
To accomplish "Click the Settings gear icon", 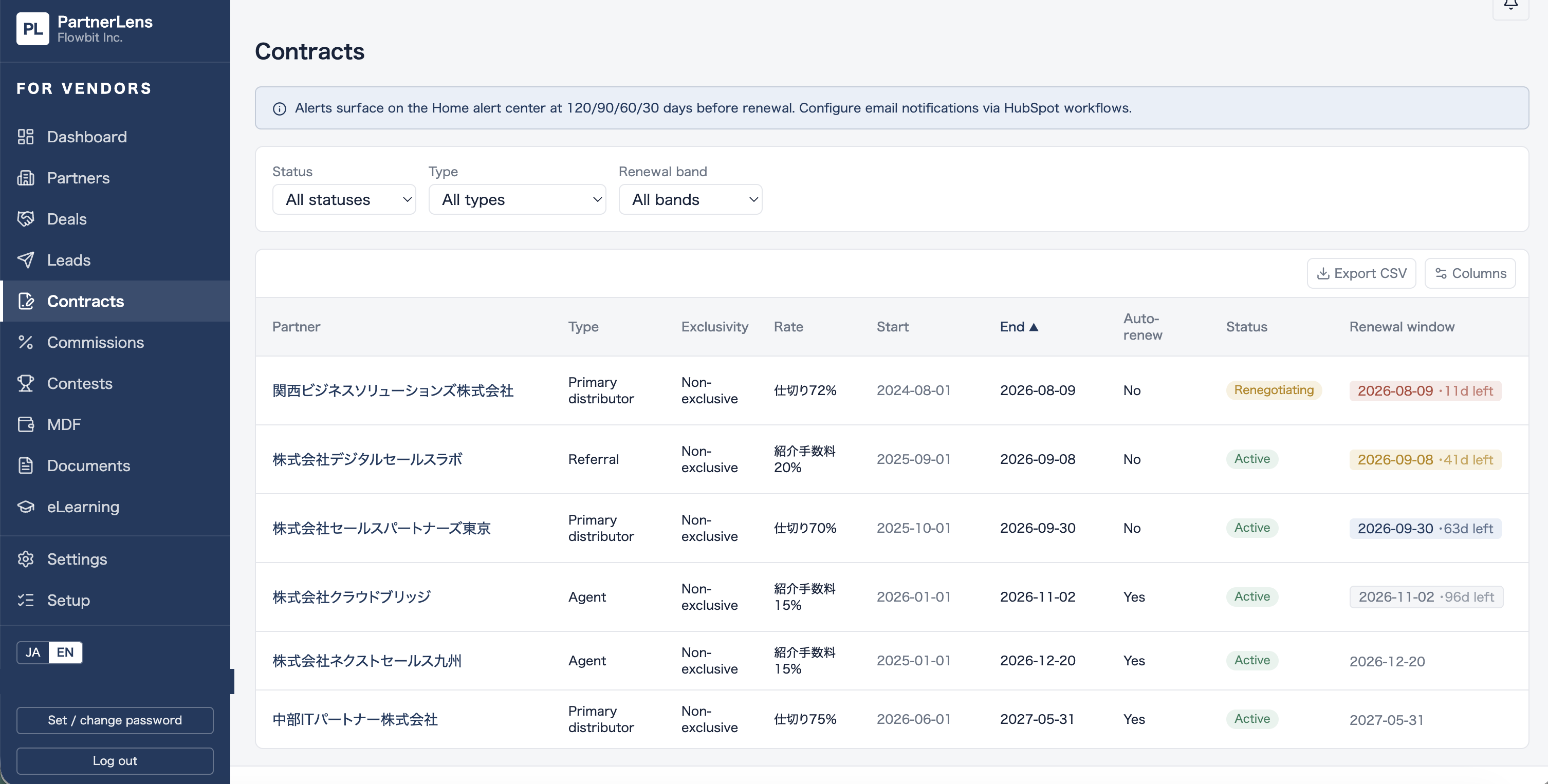I will (x=25, y=558).
